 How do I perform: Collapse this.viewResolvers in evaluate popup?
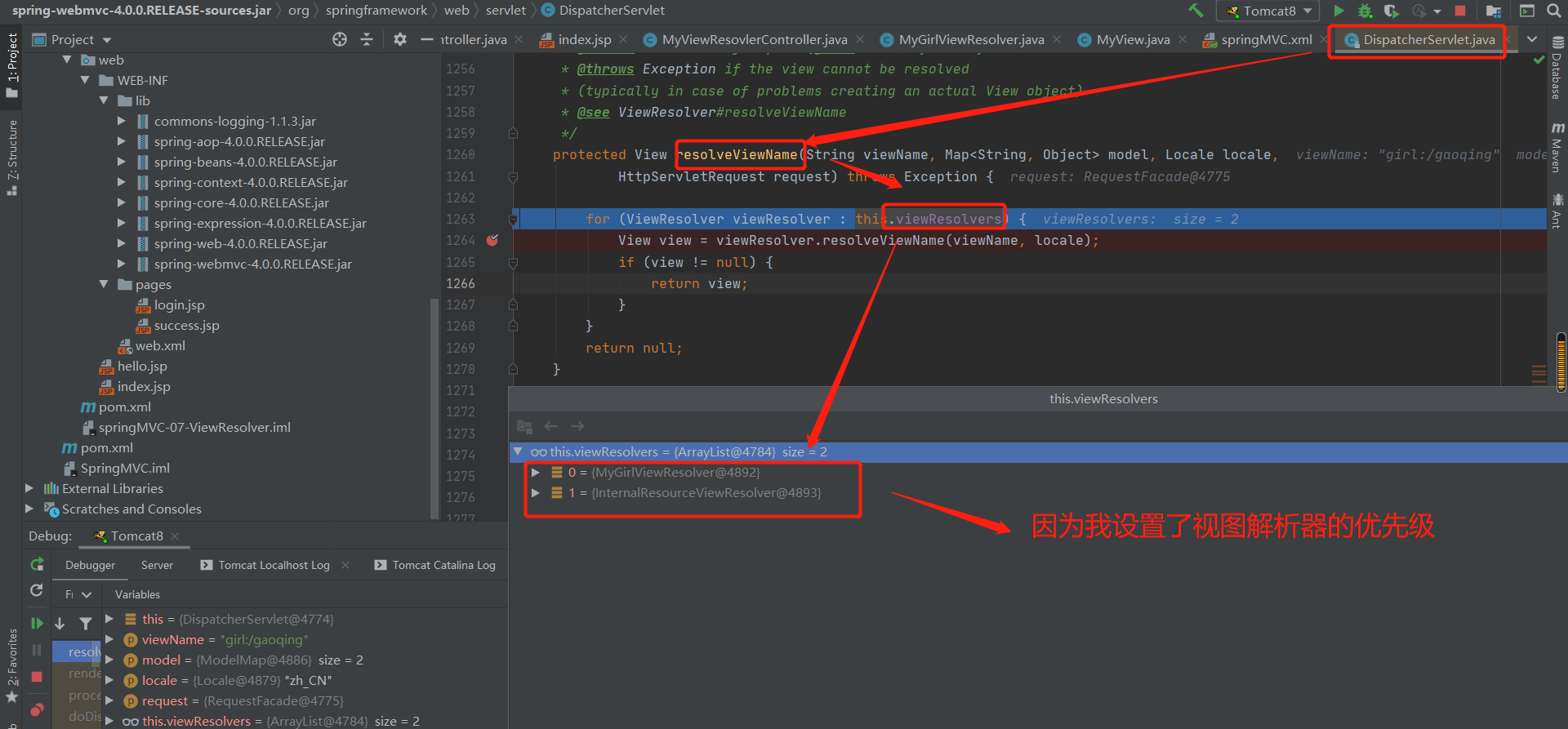click(x=518, y=451)
